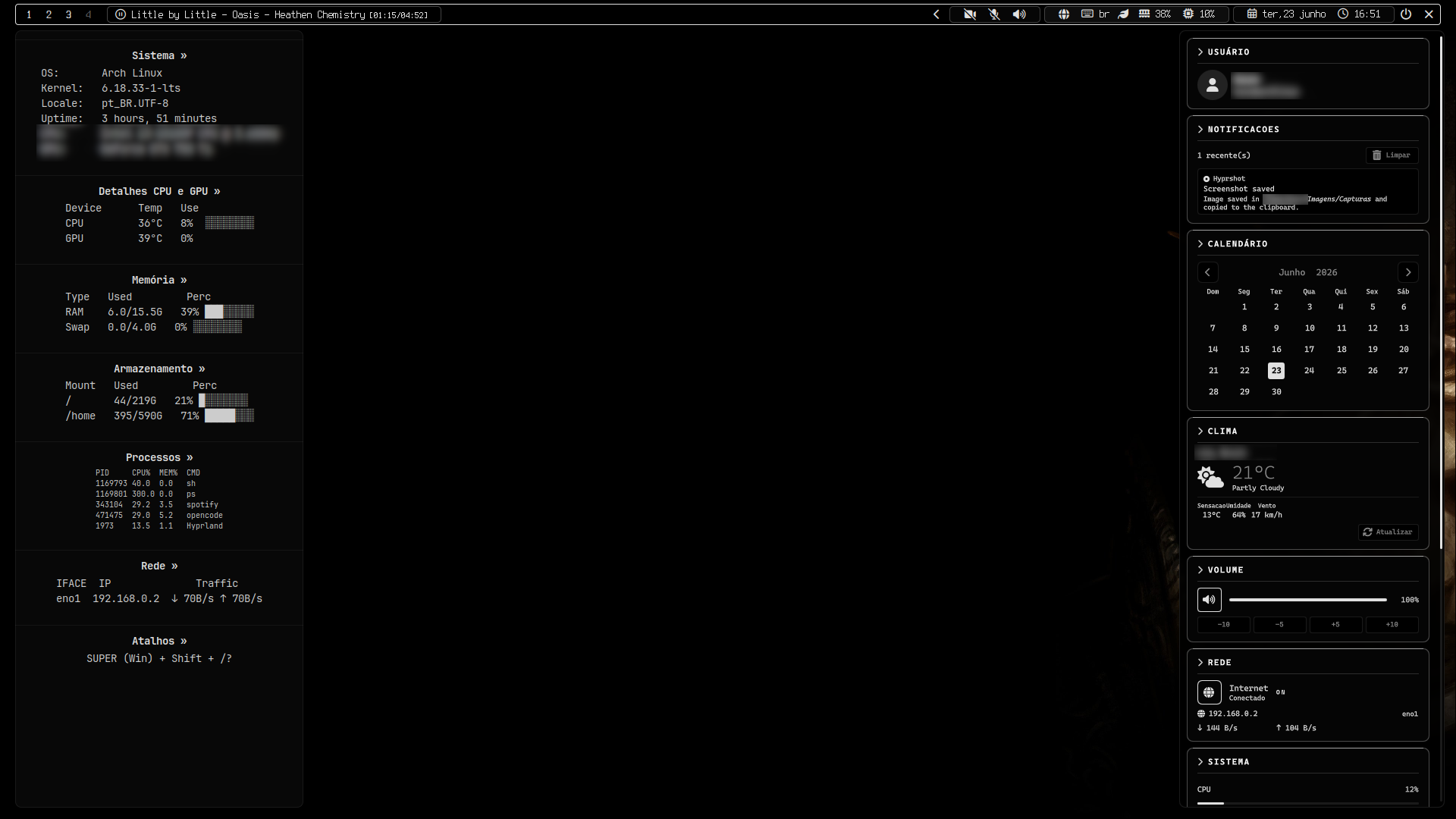Go to previous month in calendar
Screen dimensions: 1456x819
[1208, 272]
